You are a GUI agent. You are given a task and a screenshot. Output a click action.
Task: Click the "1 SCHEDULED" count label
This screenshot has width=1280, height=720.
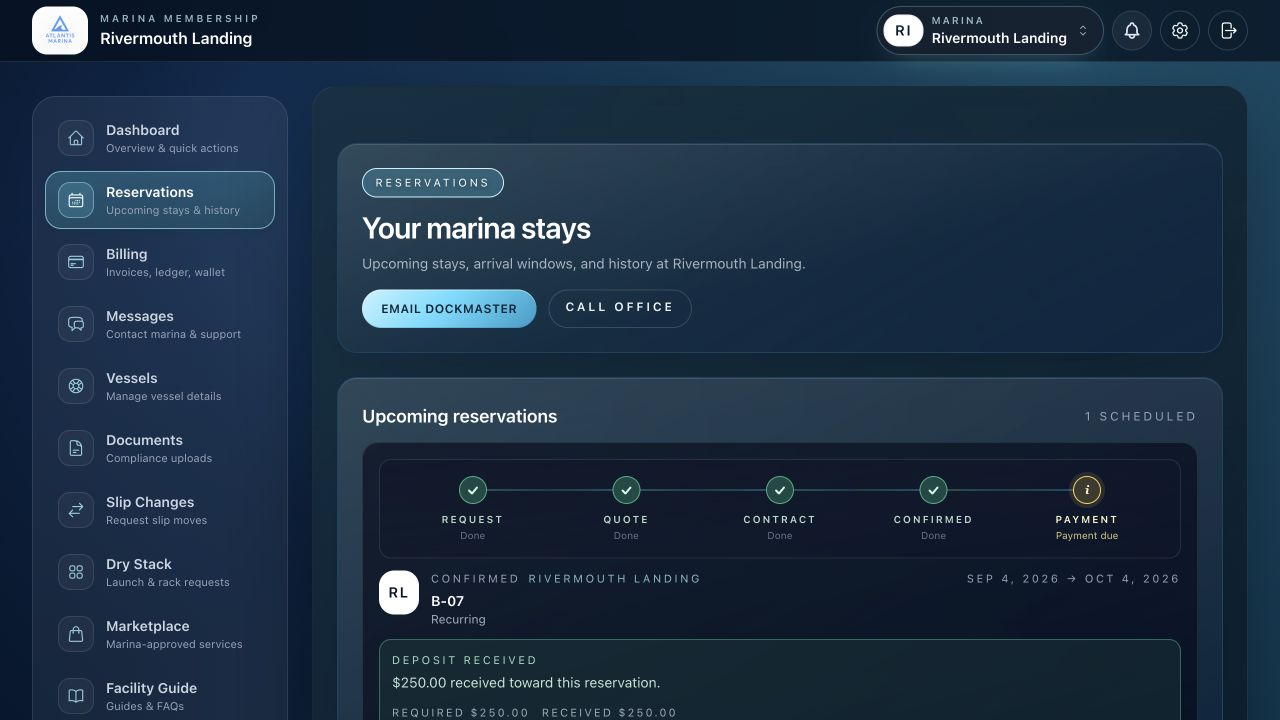[1141, 416]
